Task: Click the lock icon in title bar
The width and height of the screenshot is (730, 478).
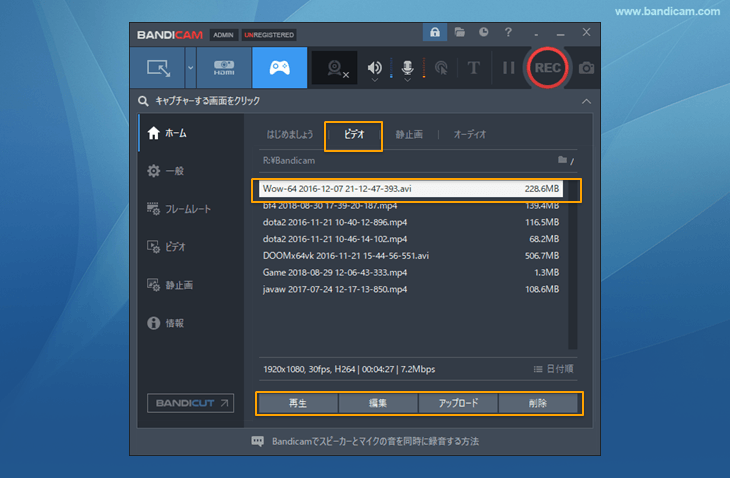Action: (435, 33)
